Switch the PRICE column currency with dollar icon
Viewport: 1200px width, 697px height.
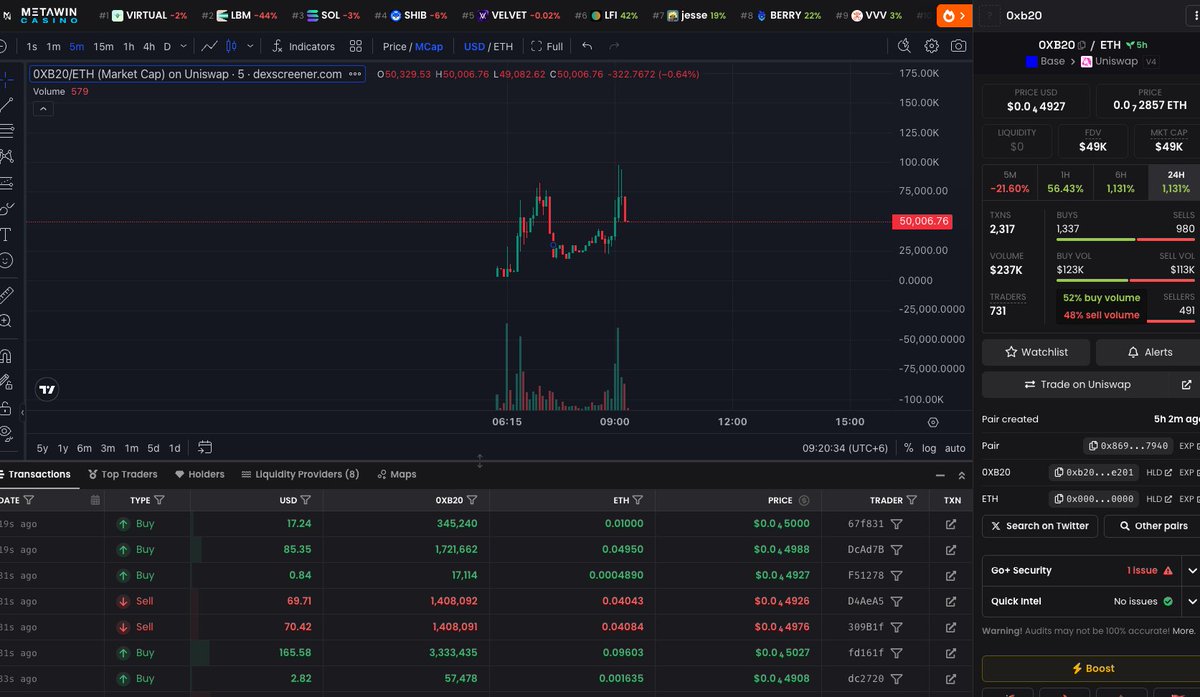[805, 500]
